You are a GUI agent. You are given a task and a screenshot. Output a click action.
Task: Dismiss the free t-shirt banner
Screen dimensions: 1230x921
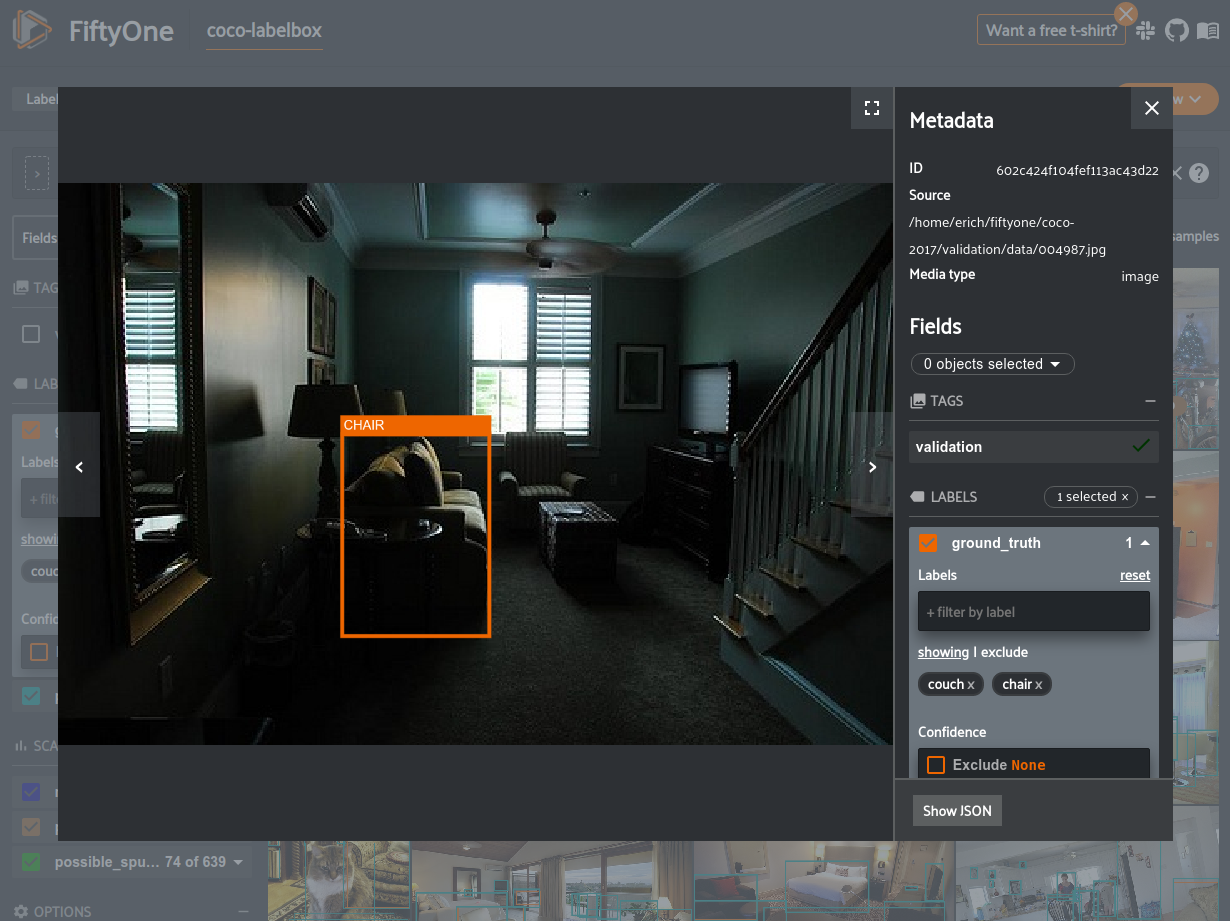coord(1126,14)
